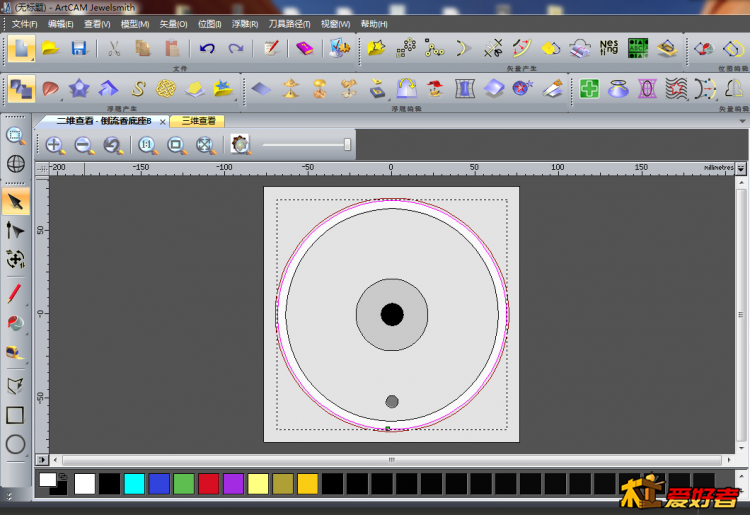
Task: Expand the New file icon flyout arrow
Action: 33,60
